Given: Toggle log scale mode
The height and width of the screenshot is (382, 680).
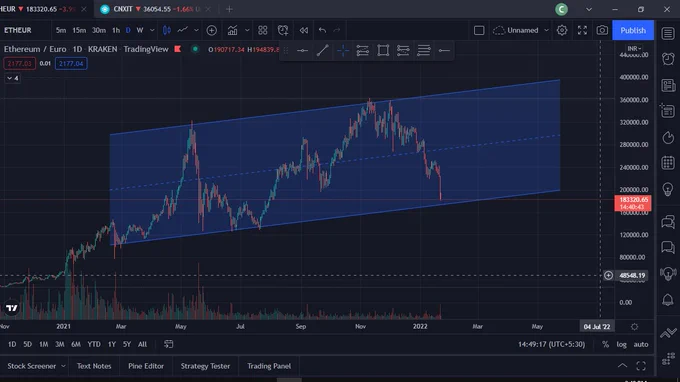Looking at the screenshot, I should click(x=621, y=344).
